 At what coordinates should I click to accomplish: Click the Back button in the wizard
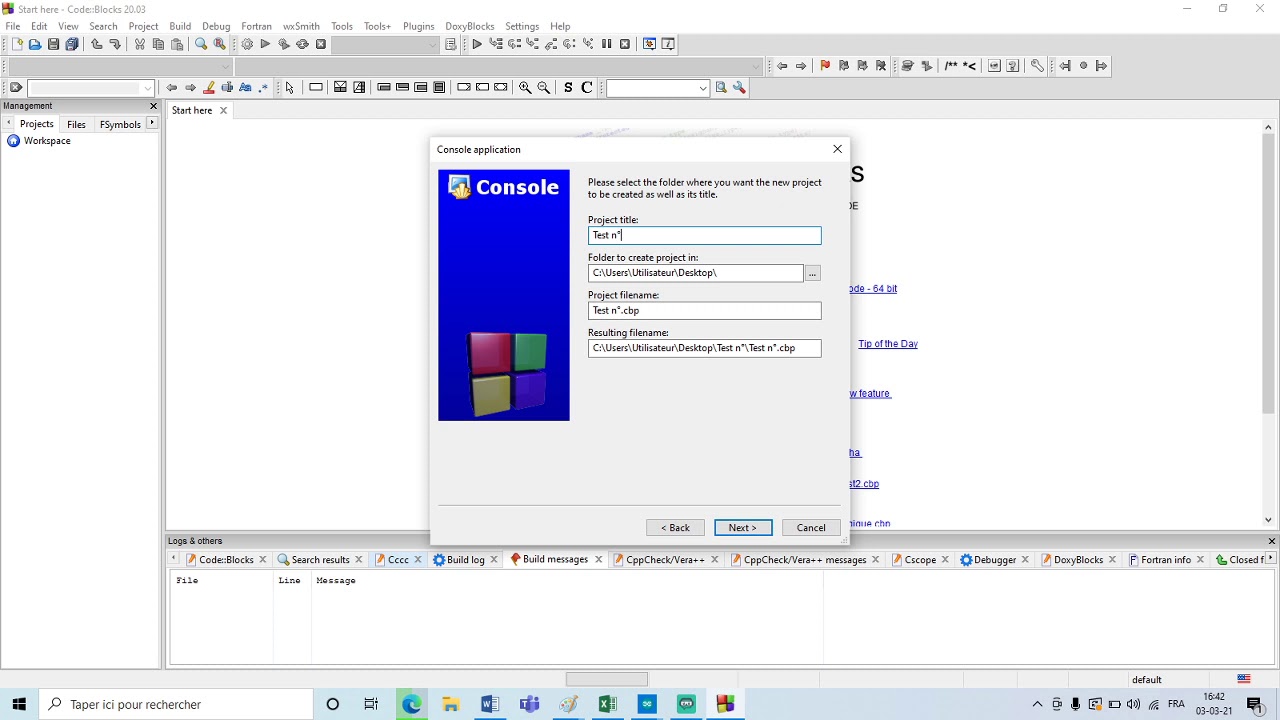tap(675, 528)
